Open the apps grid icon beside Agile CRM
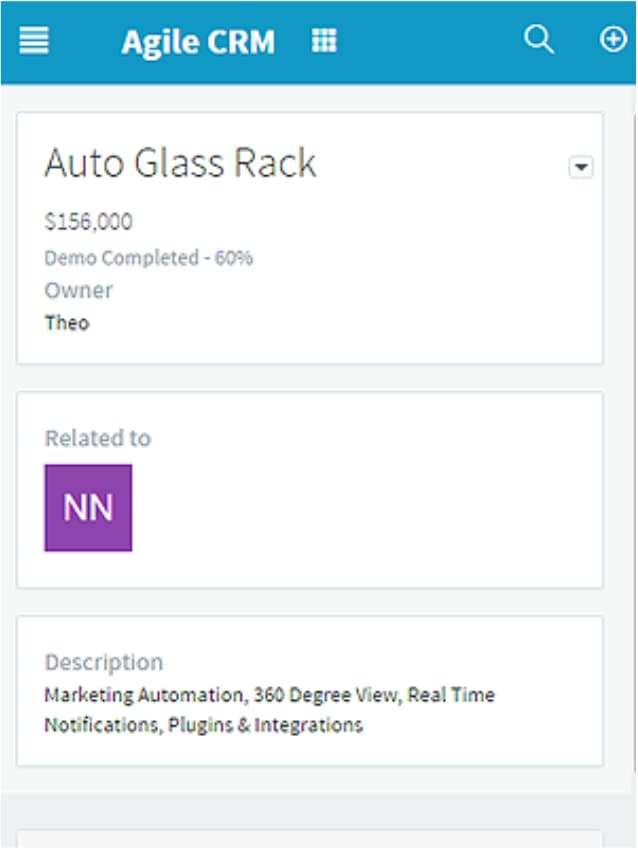The width and height of the screenshot is (638, 852). (324, 41)
